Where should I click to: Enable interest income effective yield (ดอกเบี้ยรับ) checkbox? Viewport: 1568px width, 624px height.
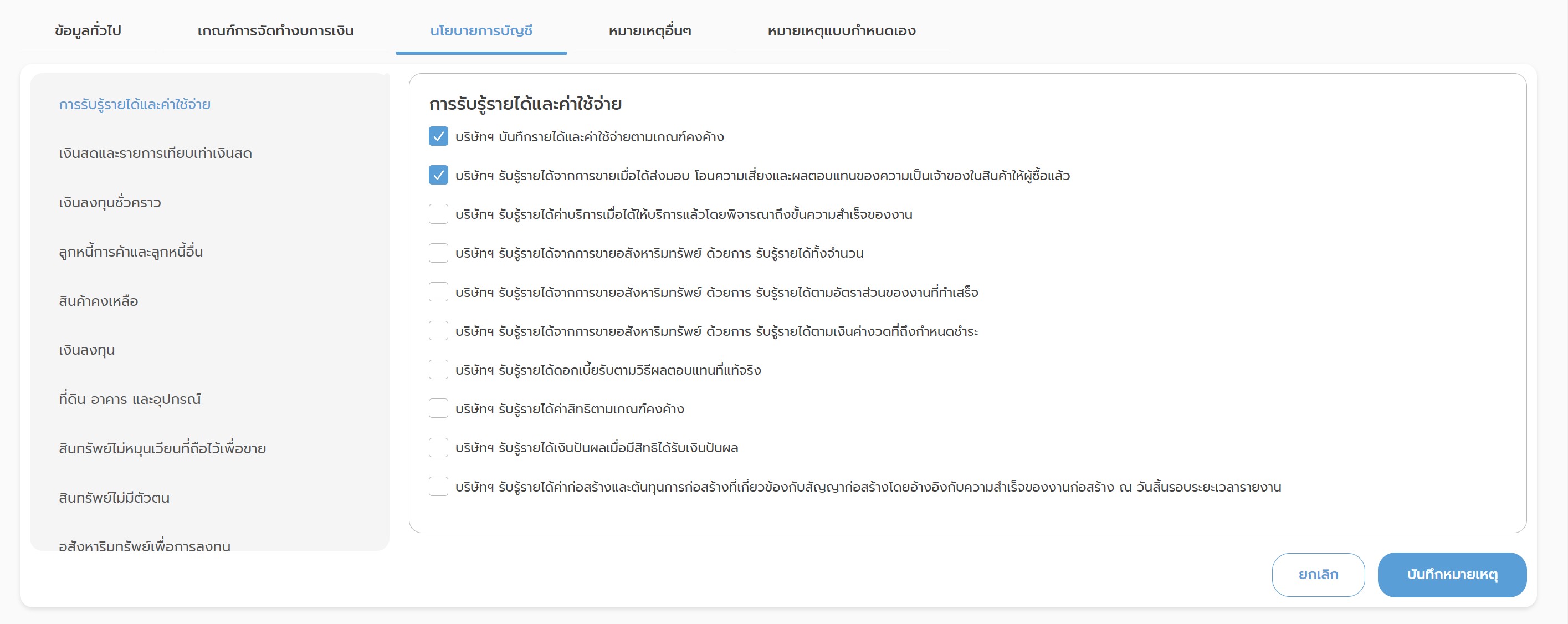coord(438,370)
